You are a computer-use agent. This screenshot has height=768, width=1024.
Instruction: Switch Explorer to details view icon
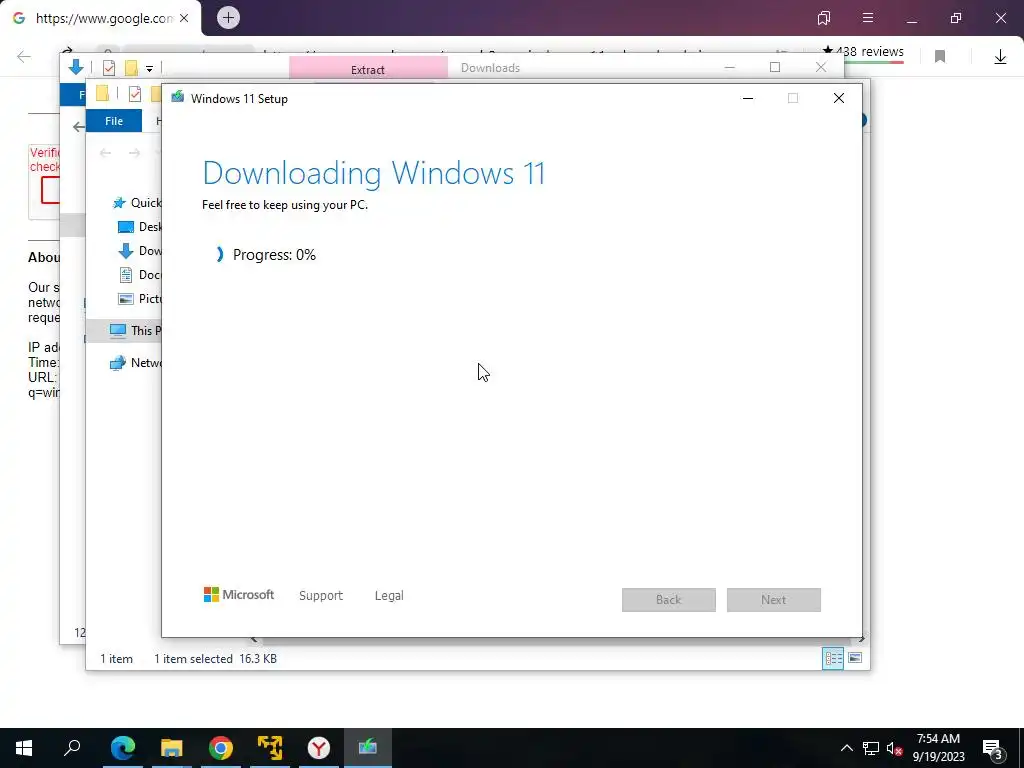coord(833,658)
